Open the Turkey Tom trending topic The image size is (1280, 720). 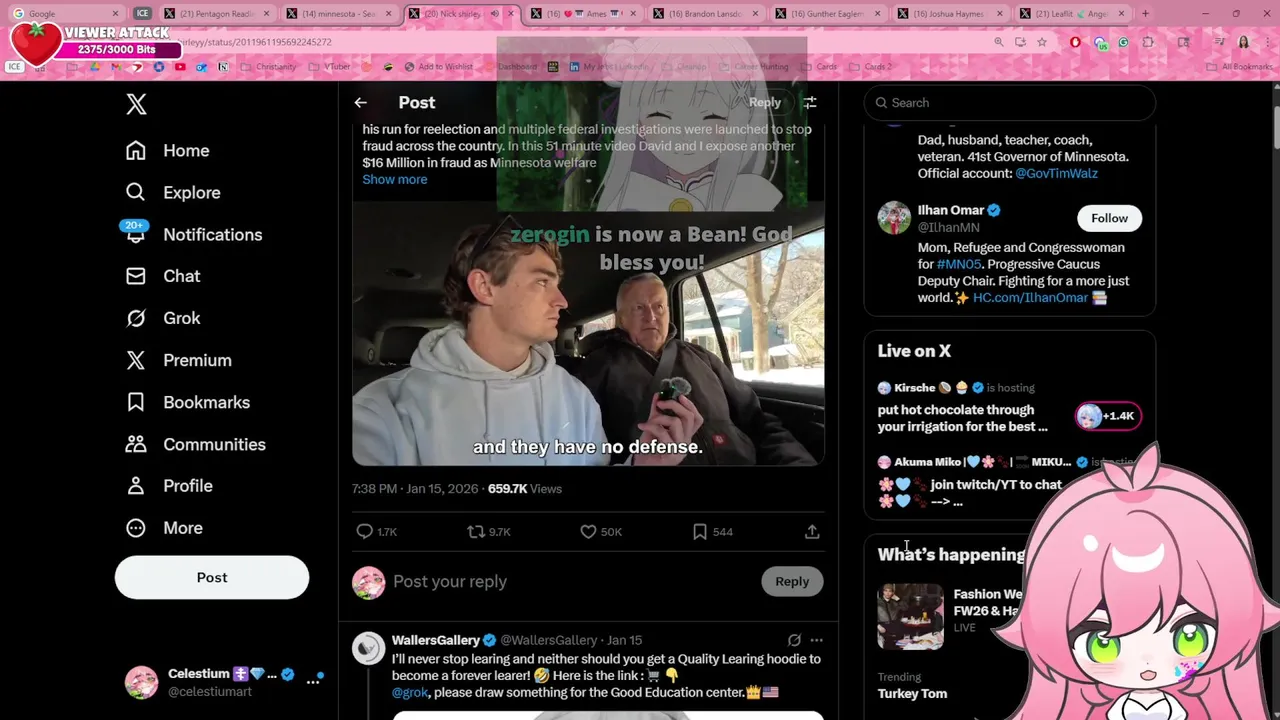click(912, 694)
